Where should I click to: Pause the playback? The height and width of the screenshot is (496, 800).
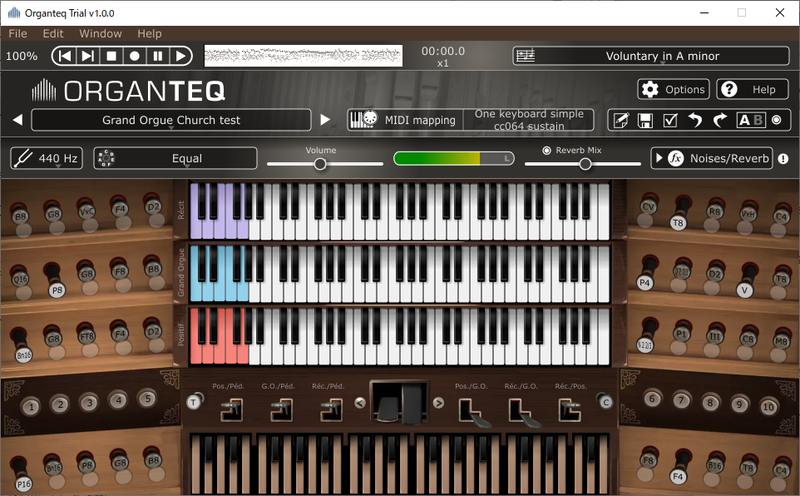pyautogui.click(x=158, y=56)
